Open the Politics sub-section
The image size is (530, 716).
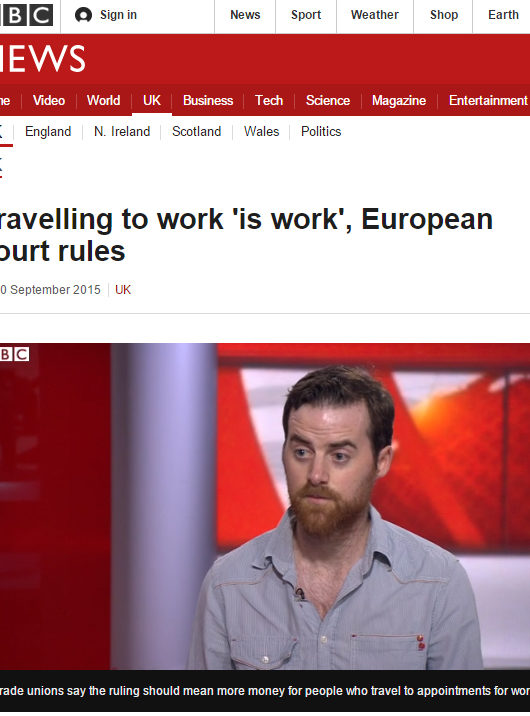pyautogui.click(x=321, y=132)
